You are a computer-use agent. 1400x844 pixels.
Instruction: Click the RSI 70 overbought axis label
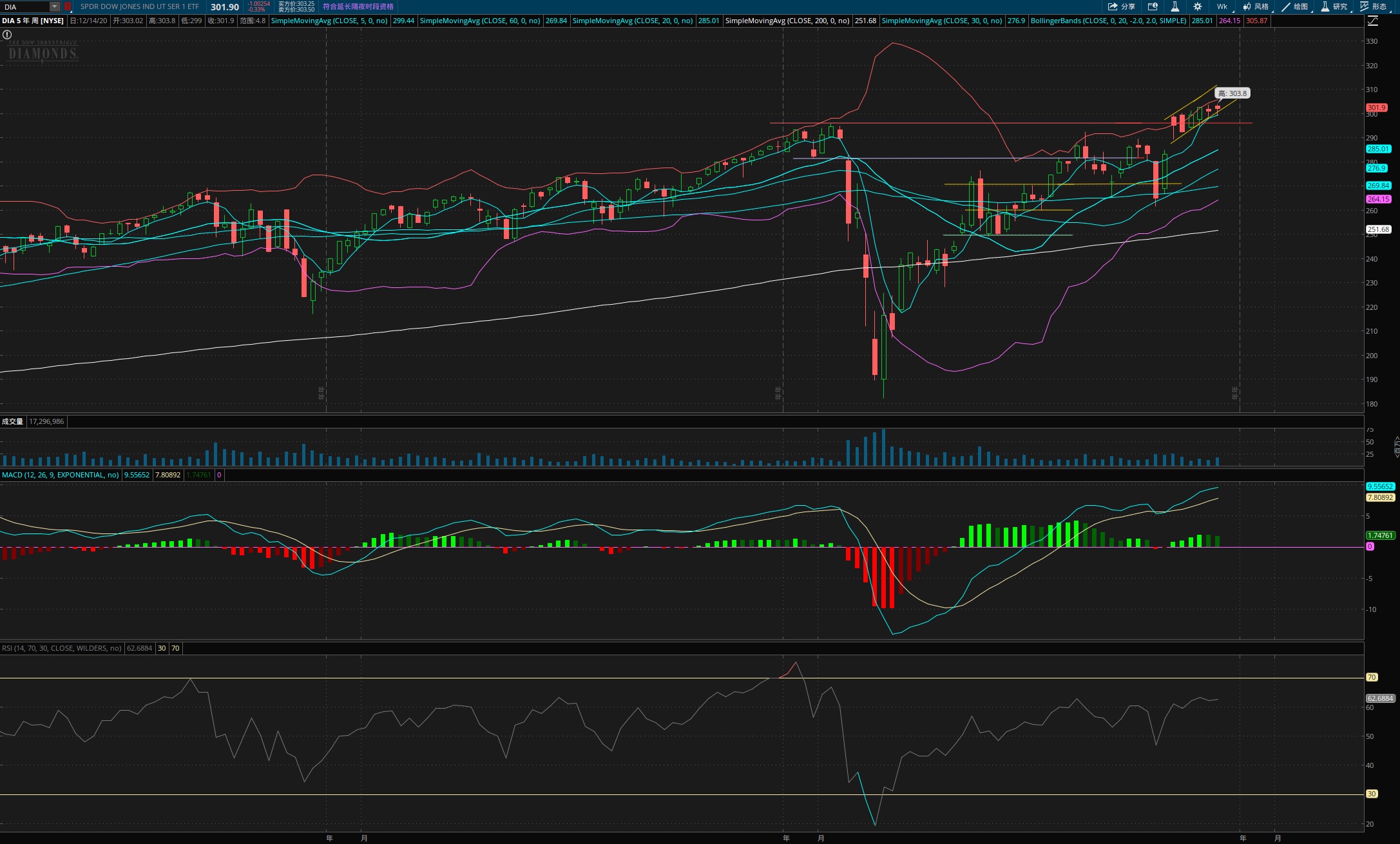point(1372,677)
